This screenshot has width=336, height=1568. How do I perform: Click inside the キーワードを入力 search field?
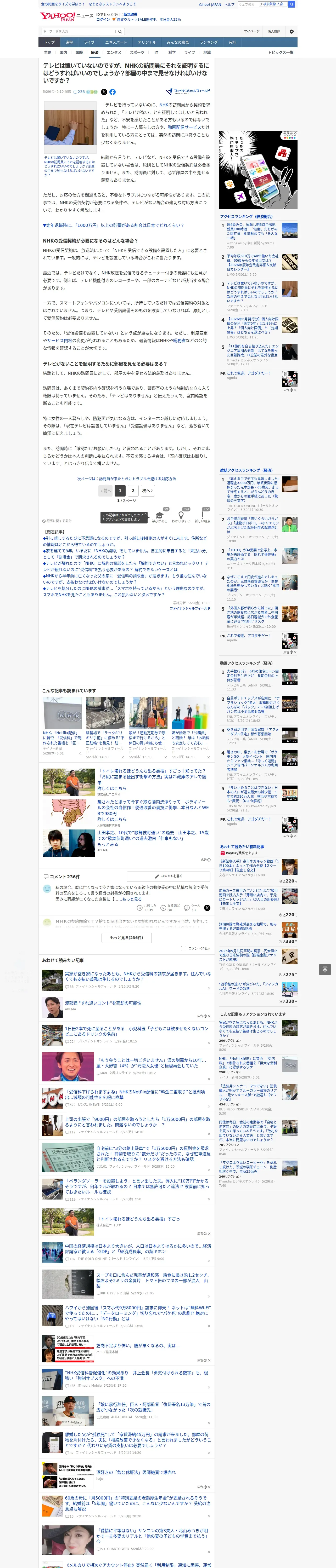pos(79,32)
